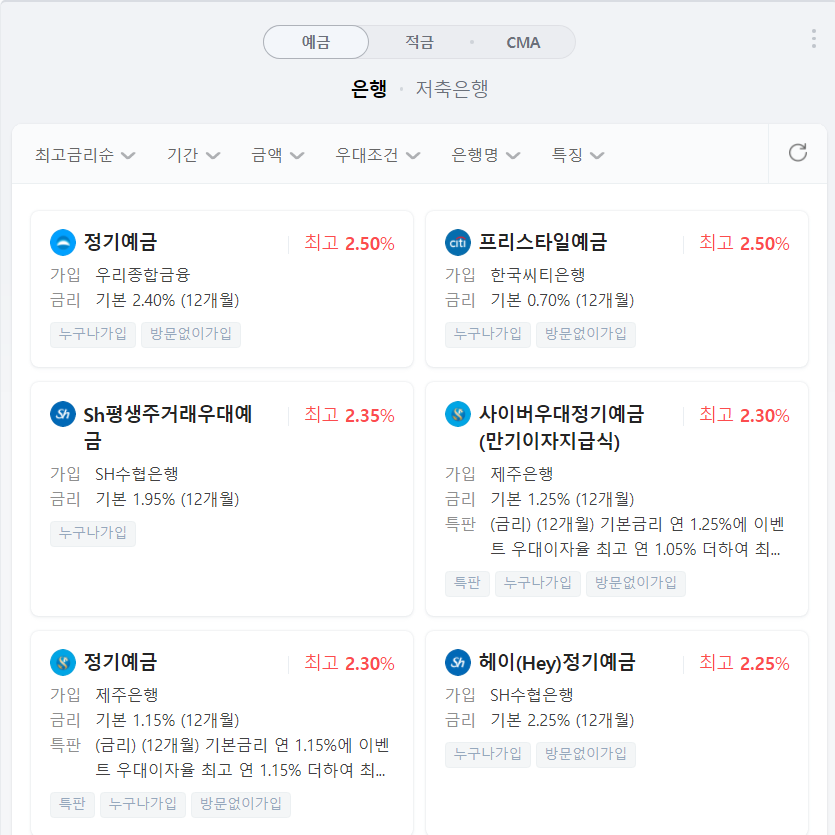The image size is (835, 835).
Task: Click the citi logo on the 프리스타일예금 card
Action: click(457, 243)
